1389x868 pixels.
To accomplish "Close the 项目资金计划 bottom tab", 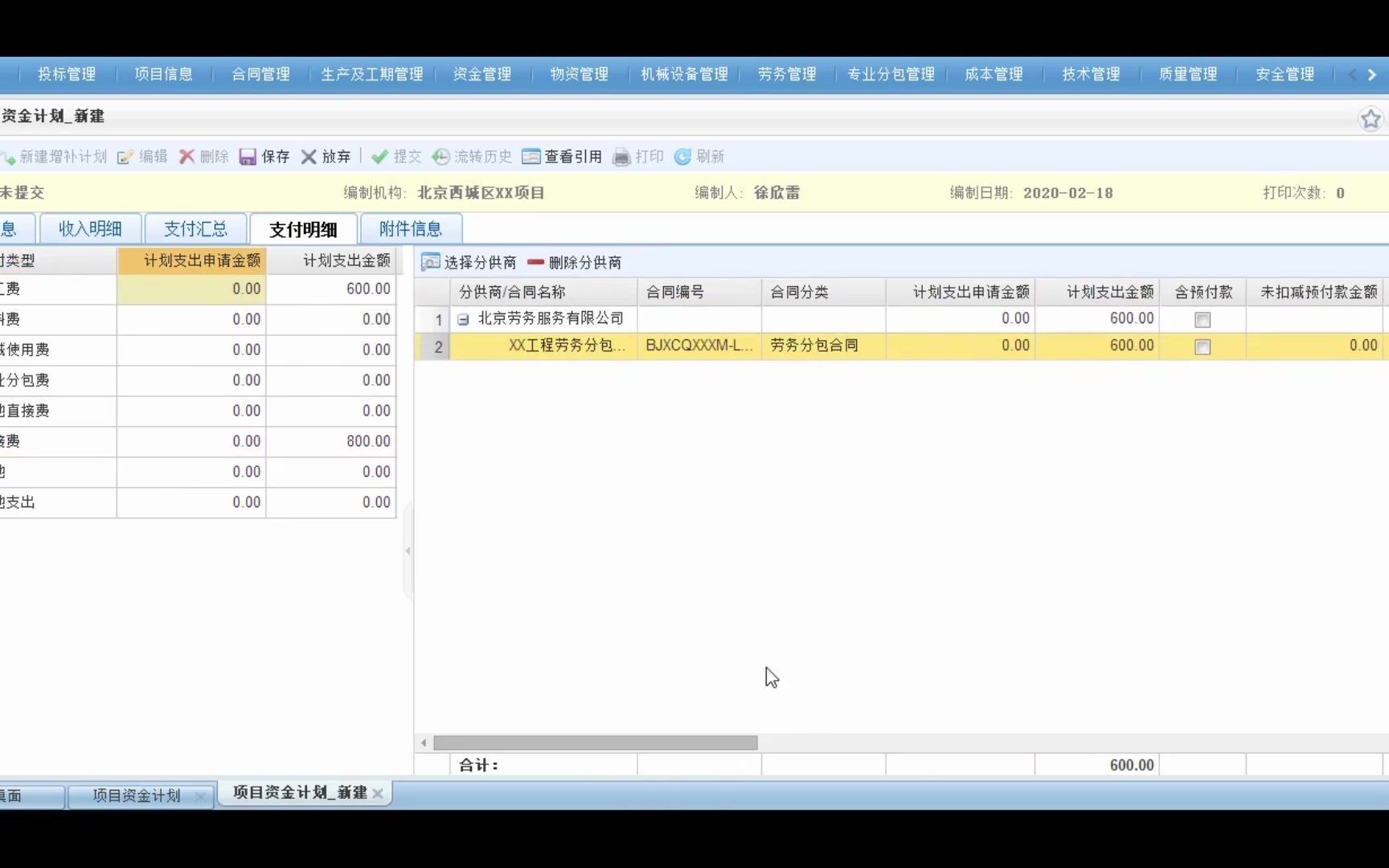I will pos(200,796).
